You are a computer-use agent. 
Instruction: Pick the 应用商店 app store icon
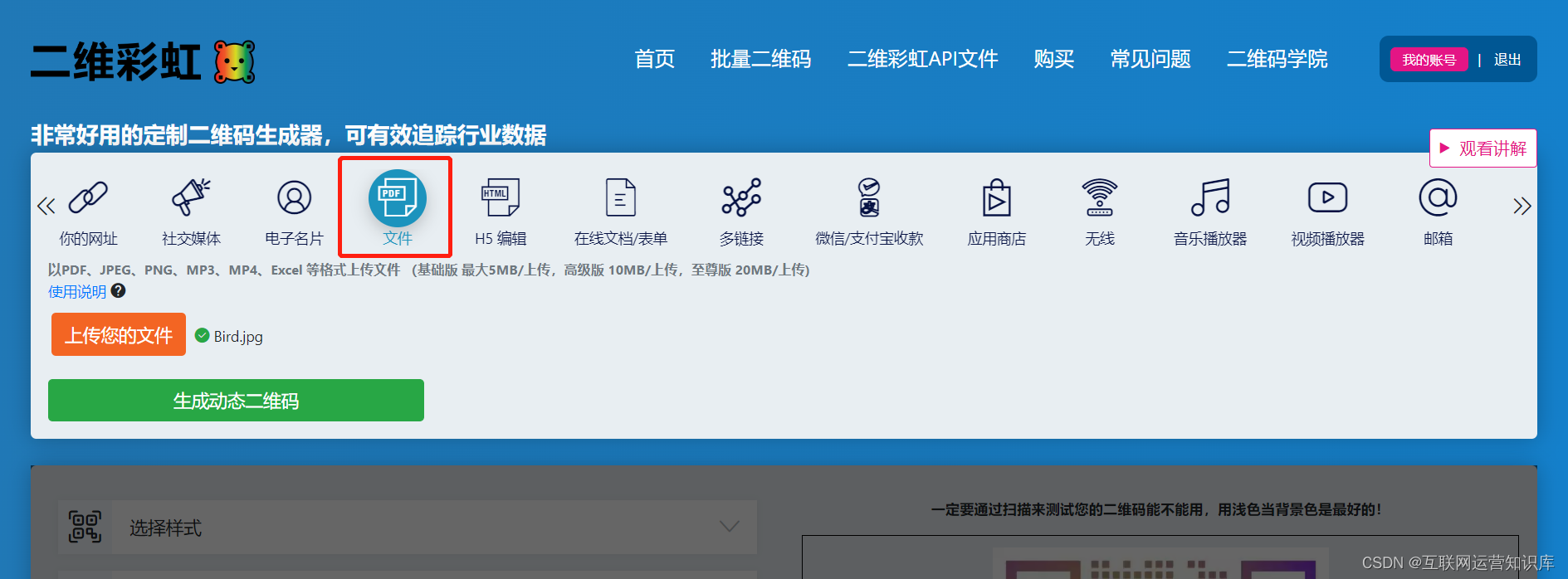click(997, 198)
